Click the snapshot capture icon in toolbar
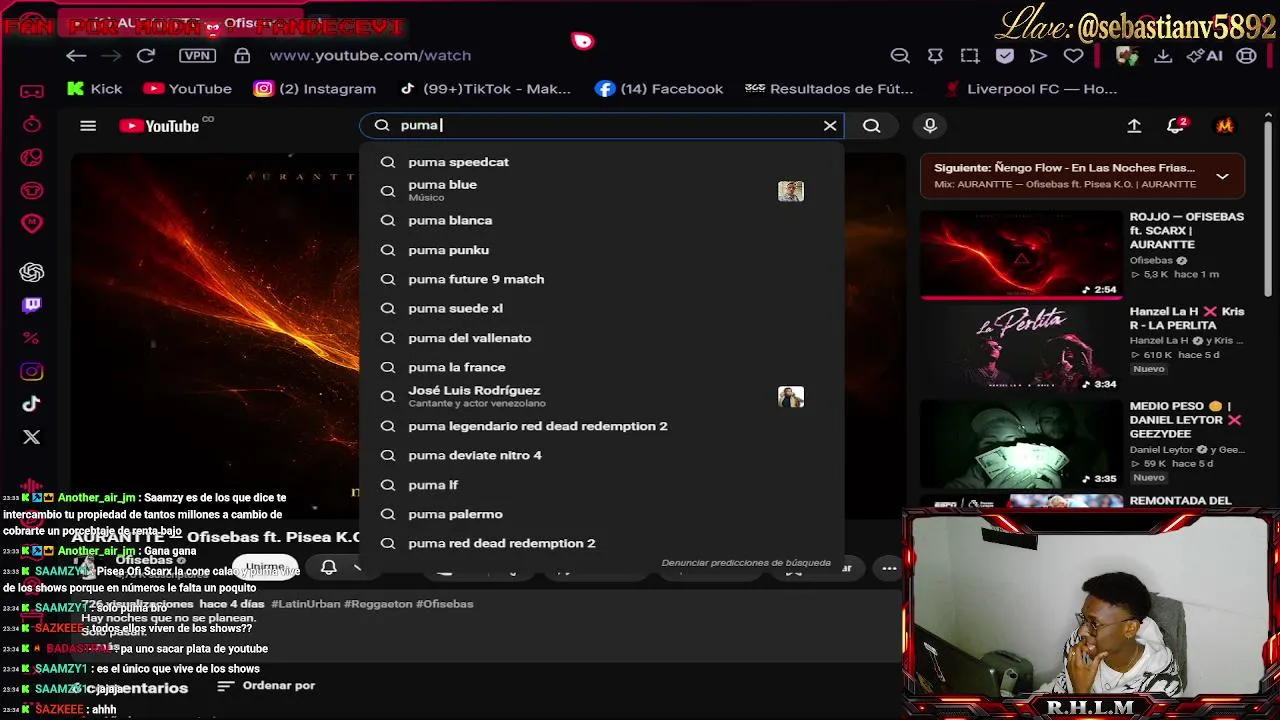Viewport: 1280px width, 720px height. click(x=970, y=56)
